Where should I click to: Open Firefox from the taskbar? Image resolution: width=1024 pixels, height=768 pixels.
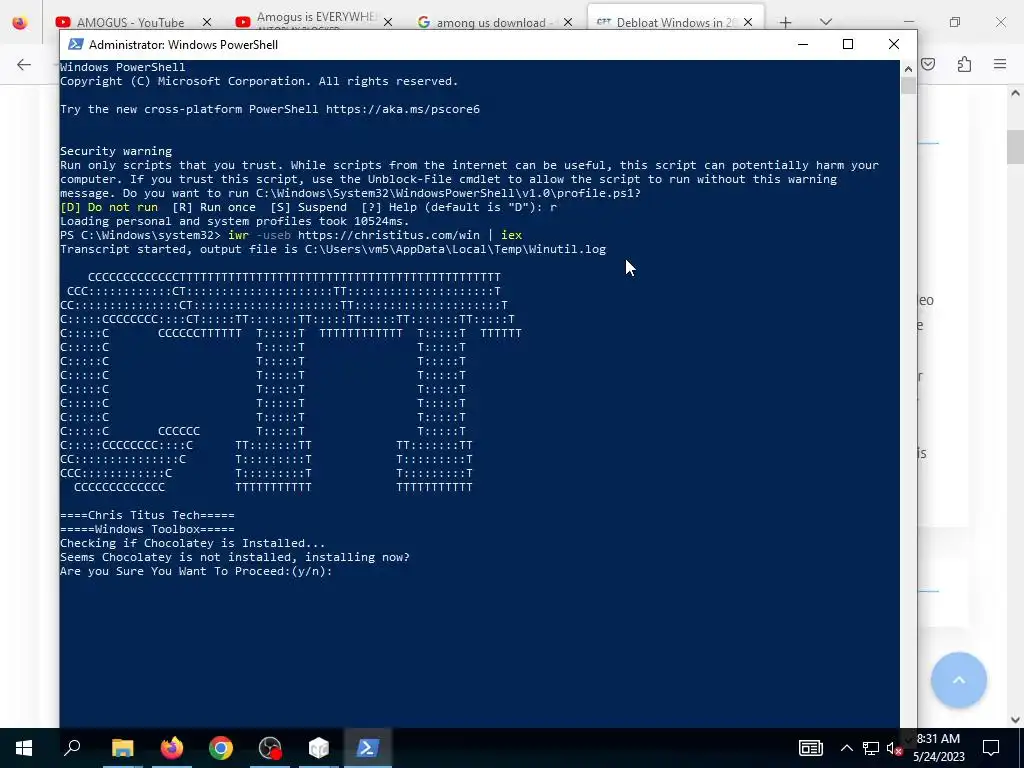[x=172, y=748]
